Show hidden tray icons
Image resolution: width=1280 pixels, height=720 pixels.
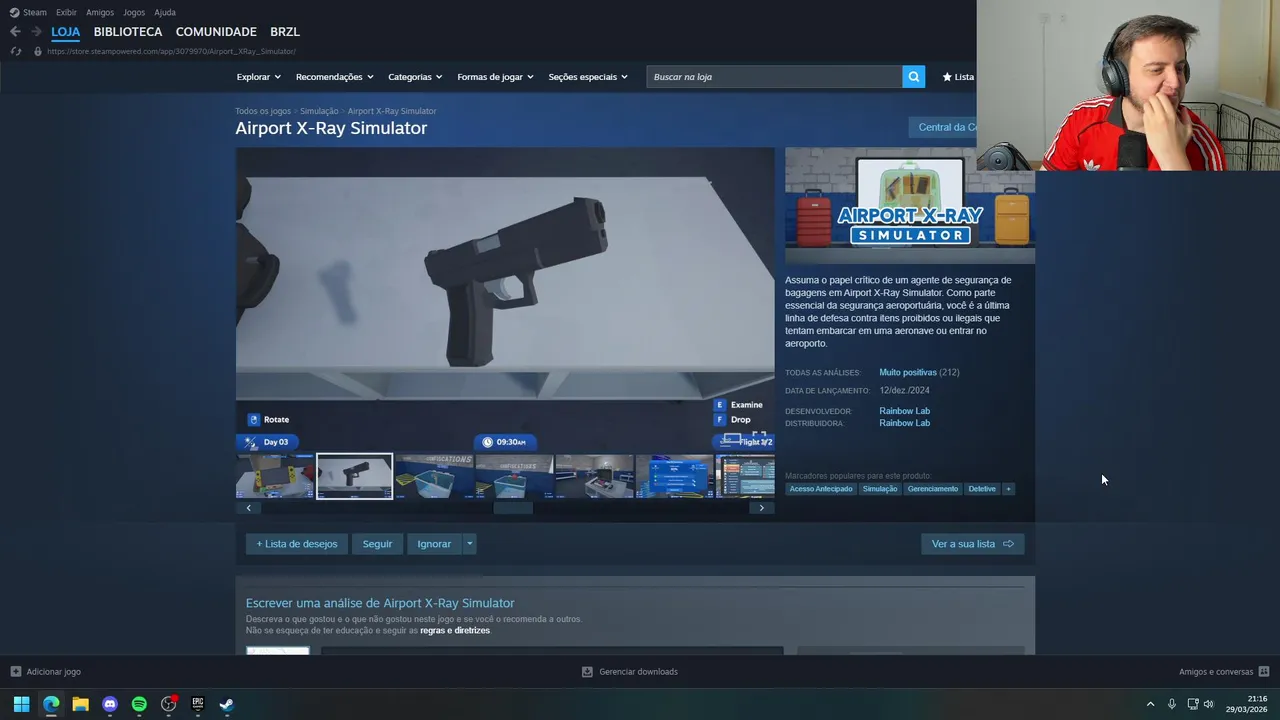click(1150, 704)
